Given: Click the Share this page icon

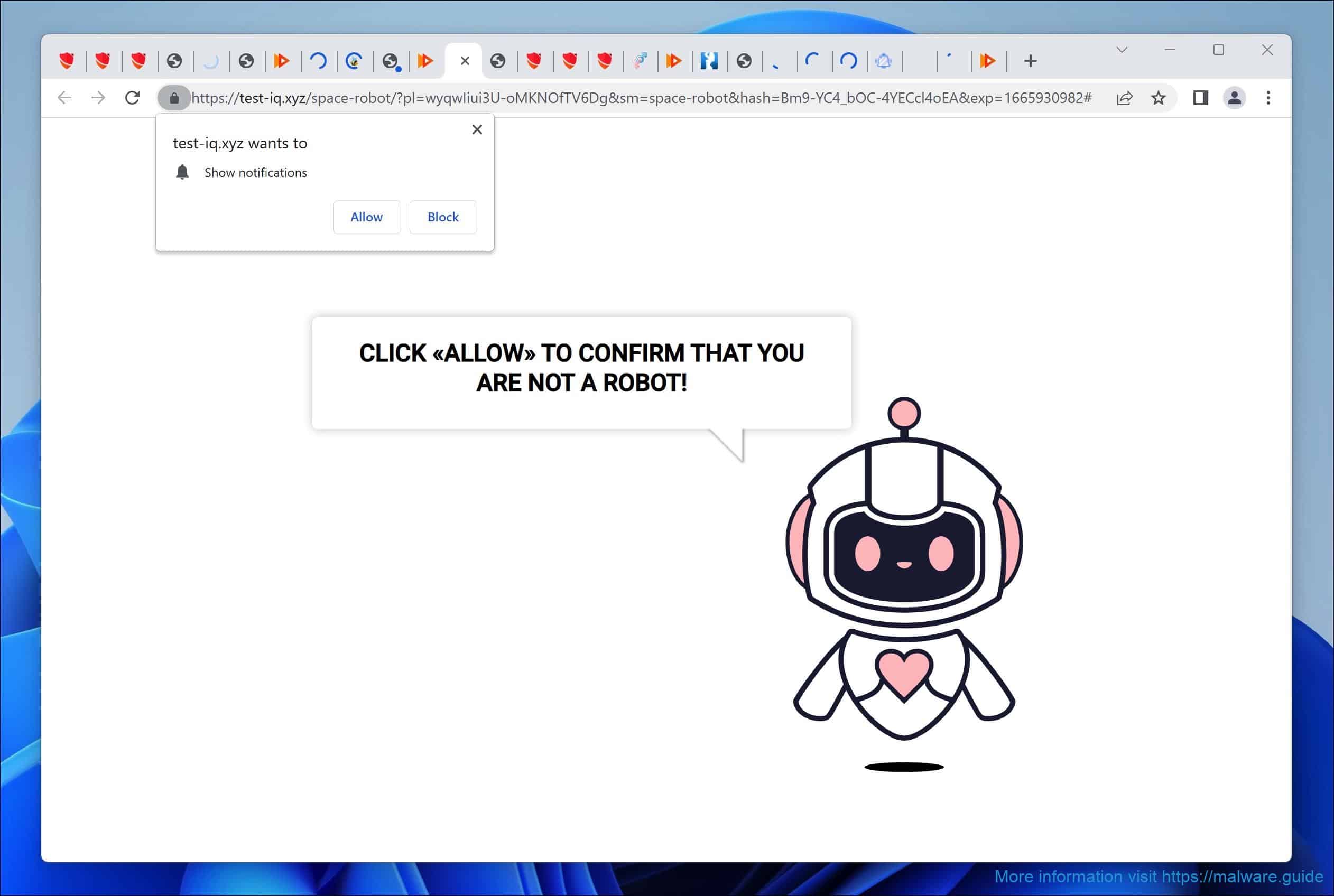Looking at the screenshot, I should click(x=1124, y=98).
